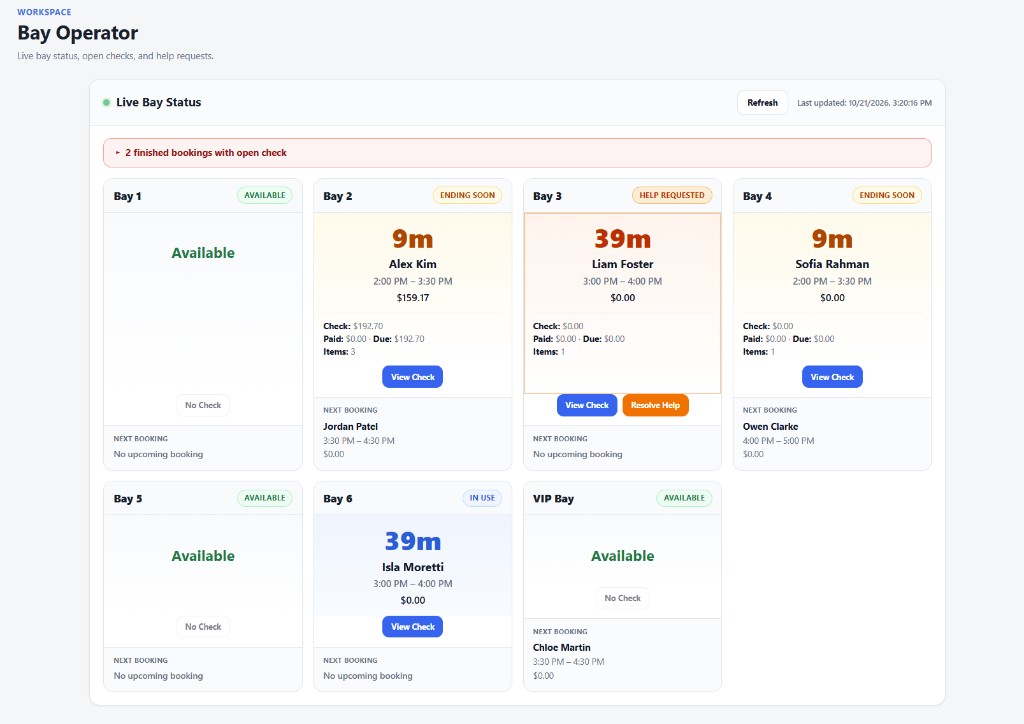Click the 3:30 PM – 4:30 PM time under Jordan Patel

(x=359, y=441)
